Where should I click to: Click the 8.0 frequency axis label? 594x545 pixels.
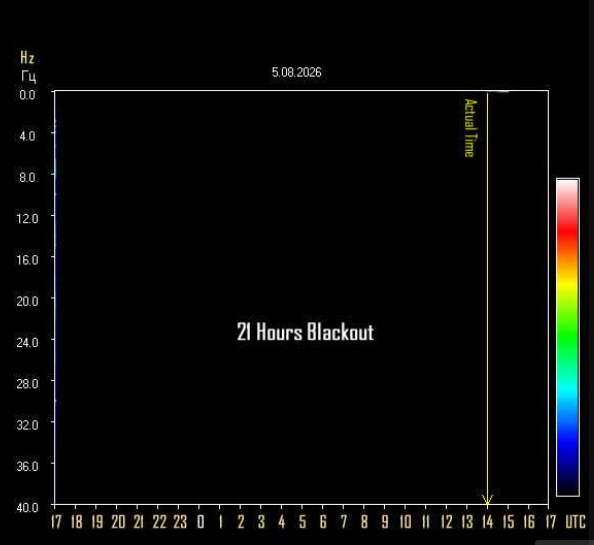[27, 177]
